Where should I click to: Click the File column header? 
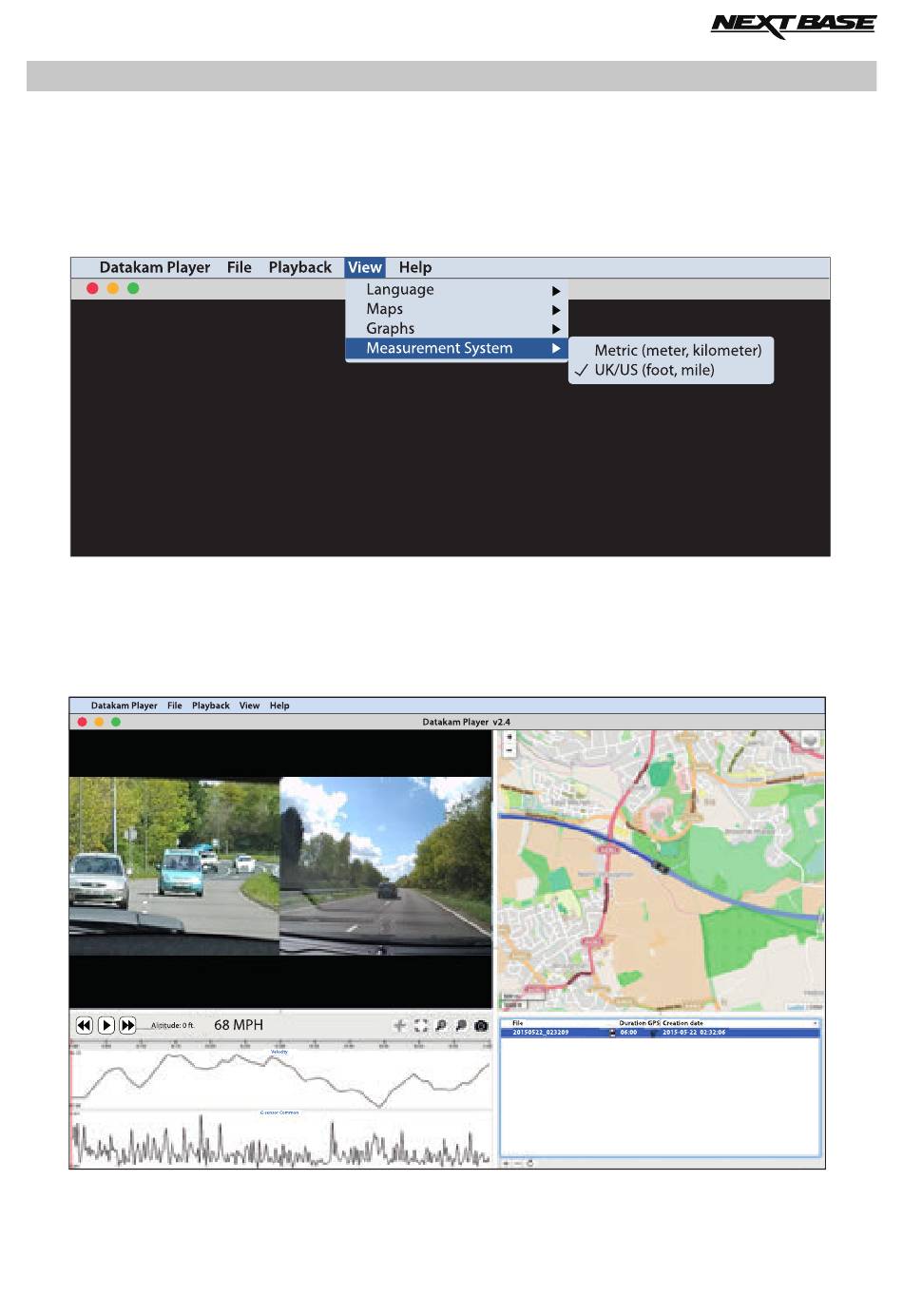tap(518, 1023)
